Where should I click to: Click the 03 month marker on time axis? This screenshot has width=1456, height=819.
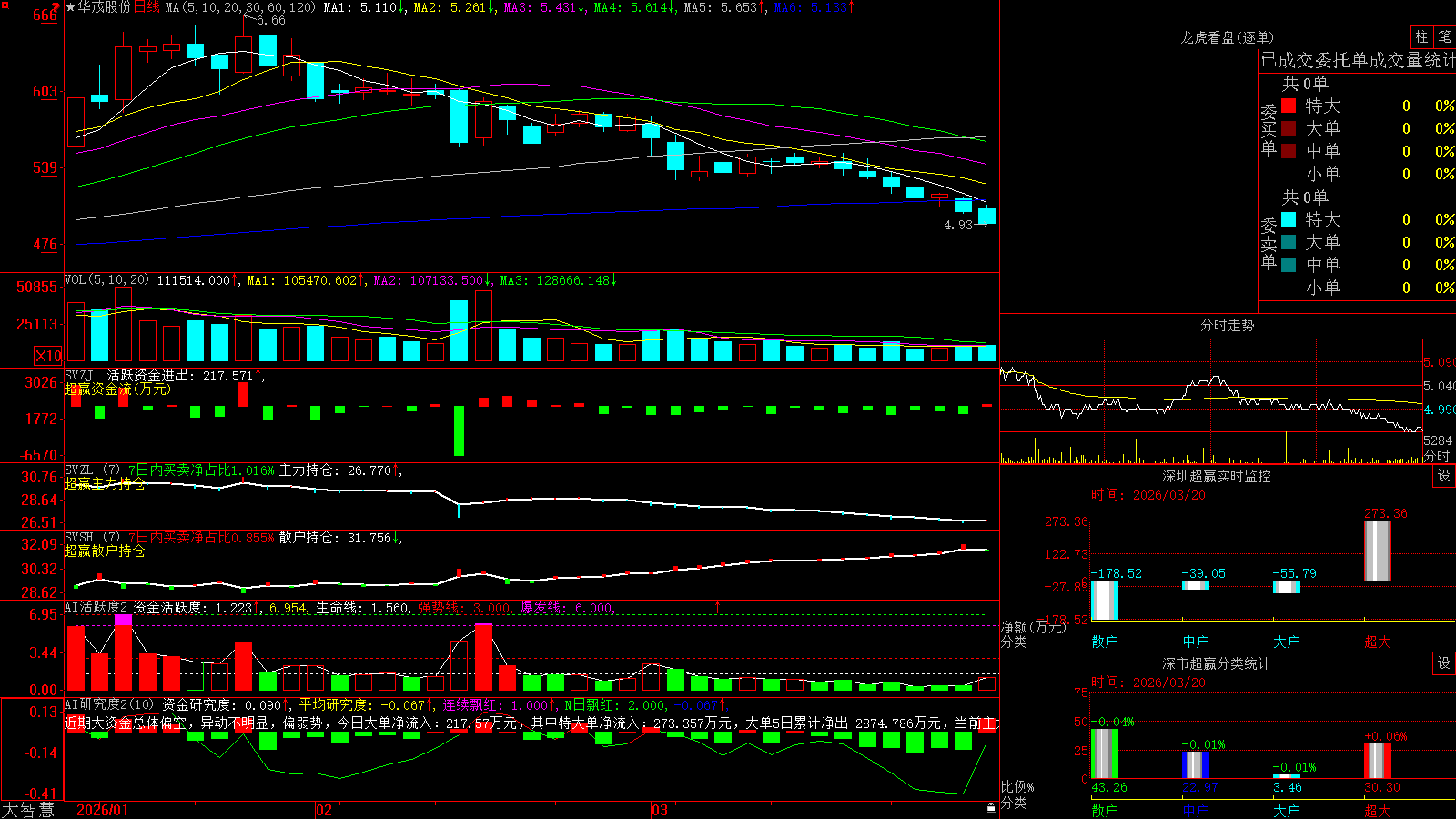(660, 810)
